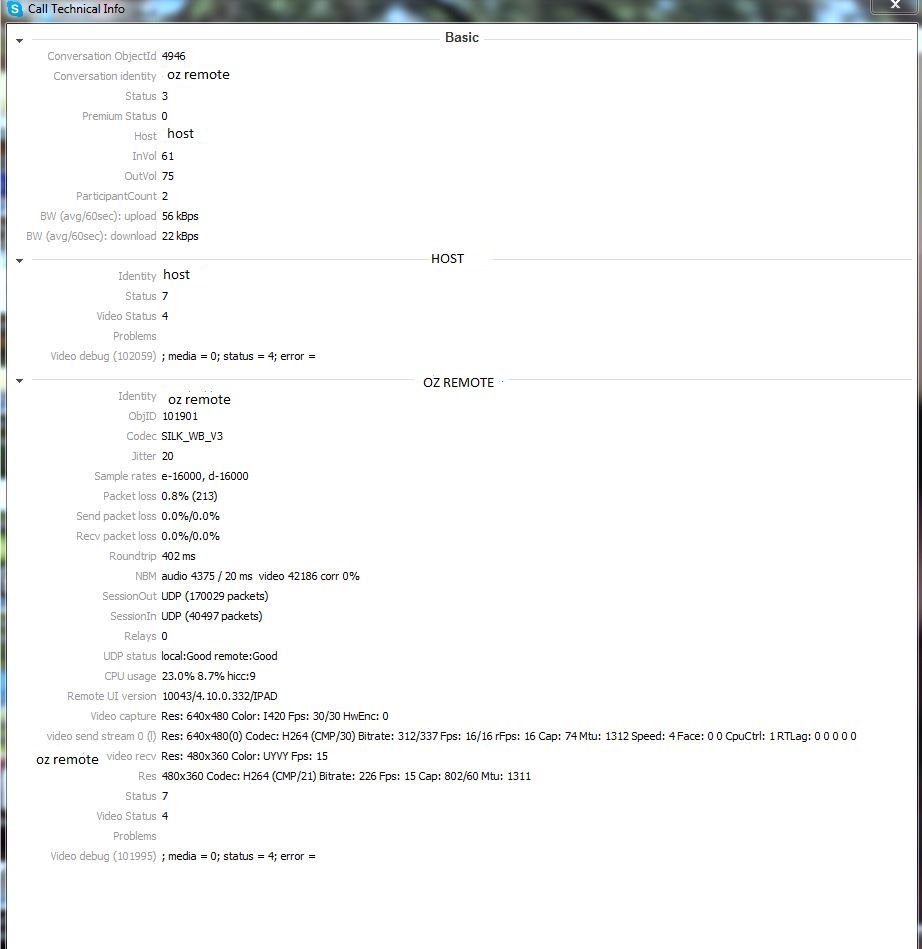Screen dimensions: 922x949
Task: Click Sample rates value e-16000, d-16000
Action: 205,476
